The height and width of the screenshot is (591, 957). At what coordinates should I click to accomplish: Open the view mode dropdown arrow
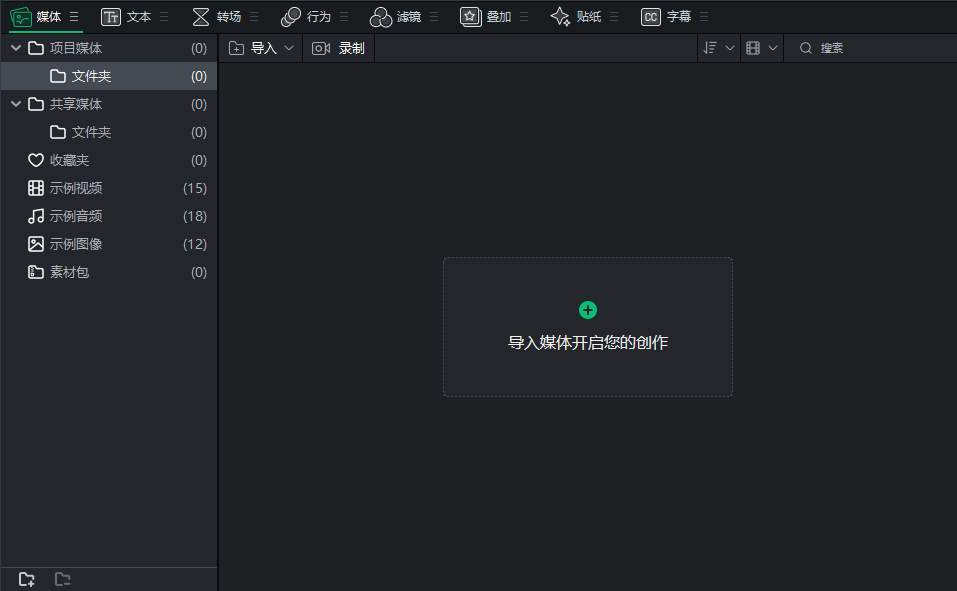[773, 48]
